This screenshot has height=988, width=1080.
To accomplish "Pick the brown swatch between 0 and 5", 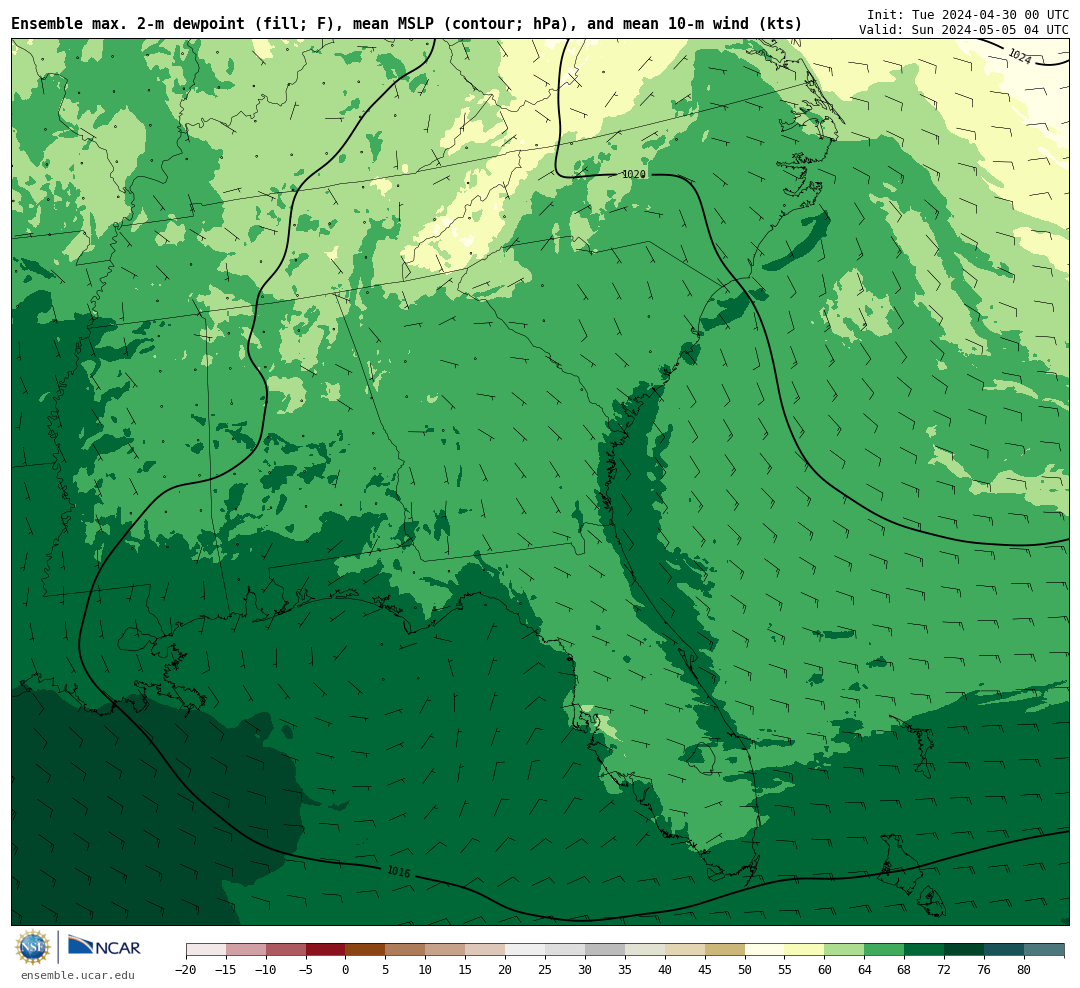I will [x=365, y=950].
